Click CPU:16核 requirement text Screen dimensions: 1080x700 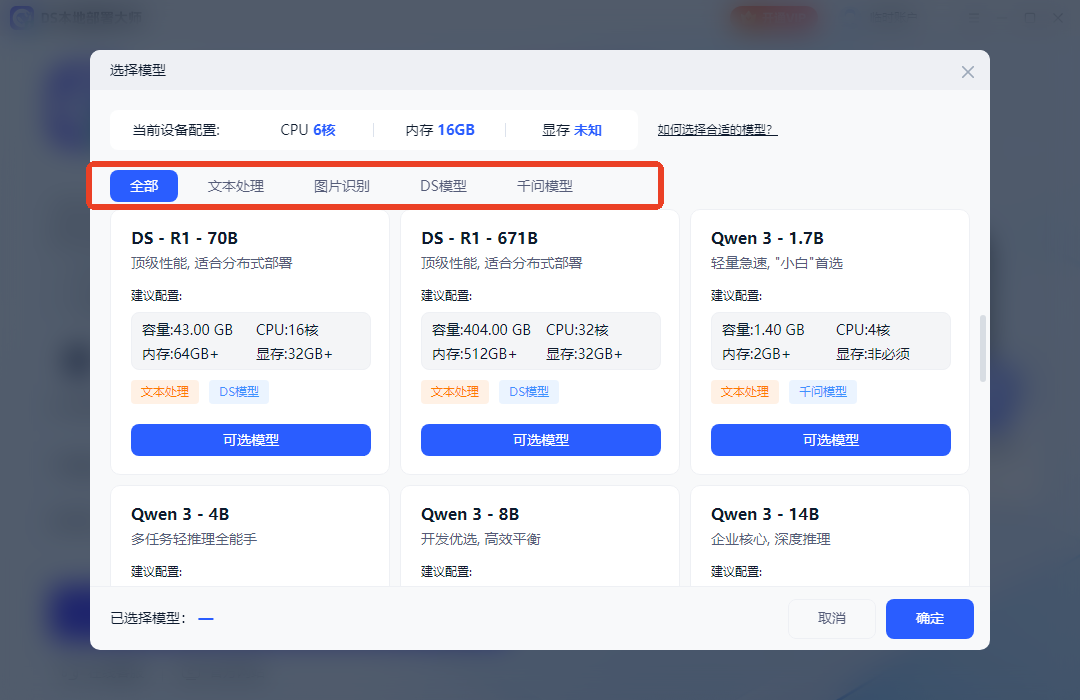click(287, 330)
